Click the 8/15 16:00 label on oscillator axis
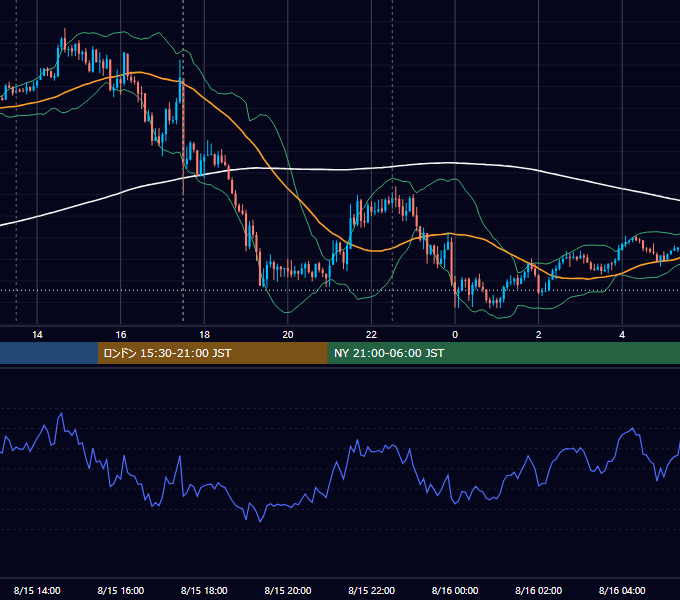680x600 pixels. tap(121, 590)
